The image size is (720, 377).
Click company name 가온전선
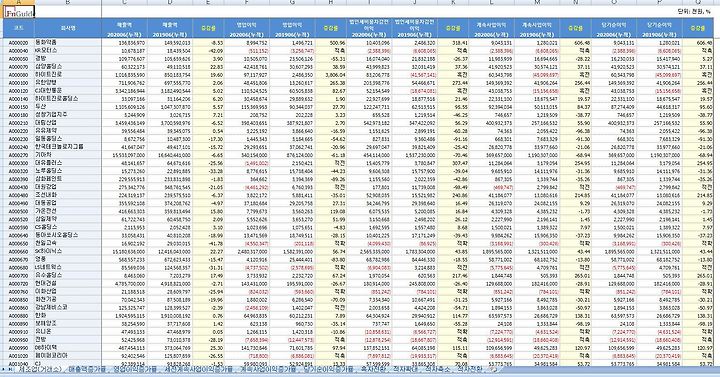pos(45,211)
